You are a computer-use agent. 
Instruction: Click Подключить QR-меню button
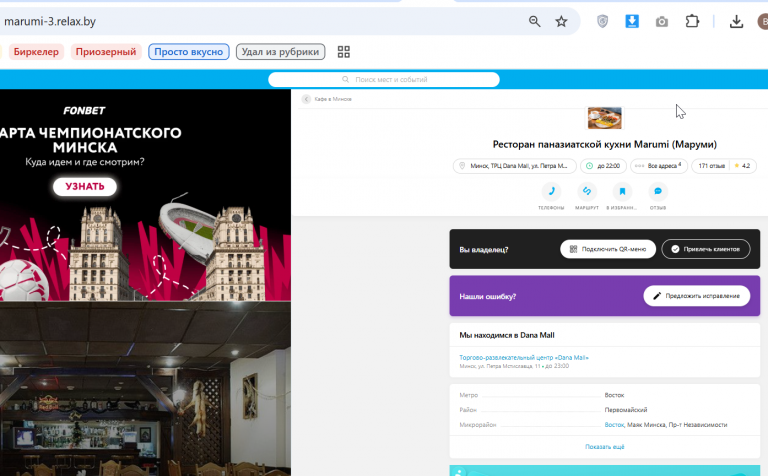coord(608,249)
